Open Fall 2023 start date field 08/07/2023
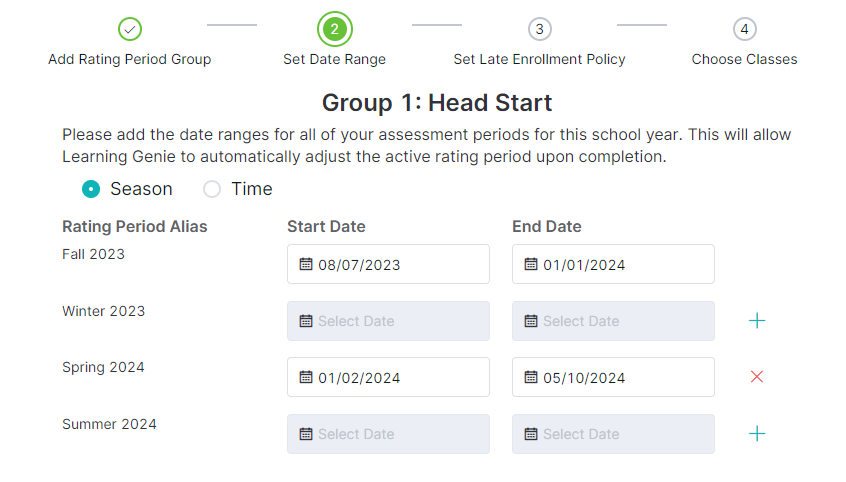This screenshot has height=482, width=846. coord(388,264)
